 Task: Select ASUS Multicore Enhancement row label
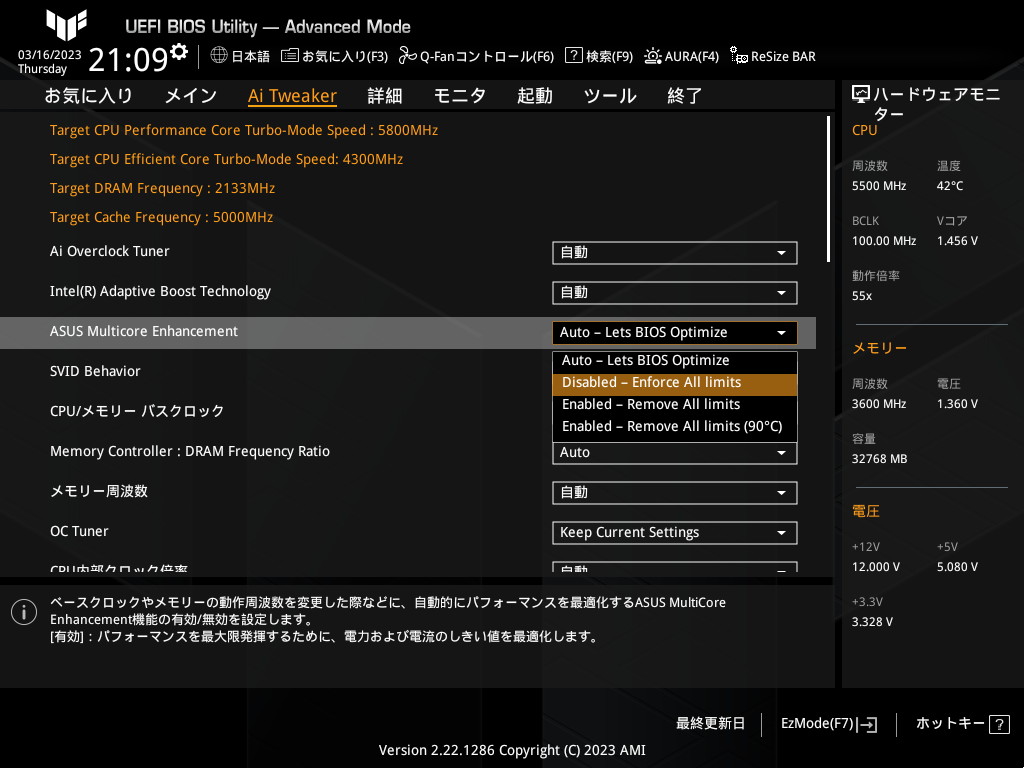click(144, 332)
